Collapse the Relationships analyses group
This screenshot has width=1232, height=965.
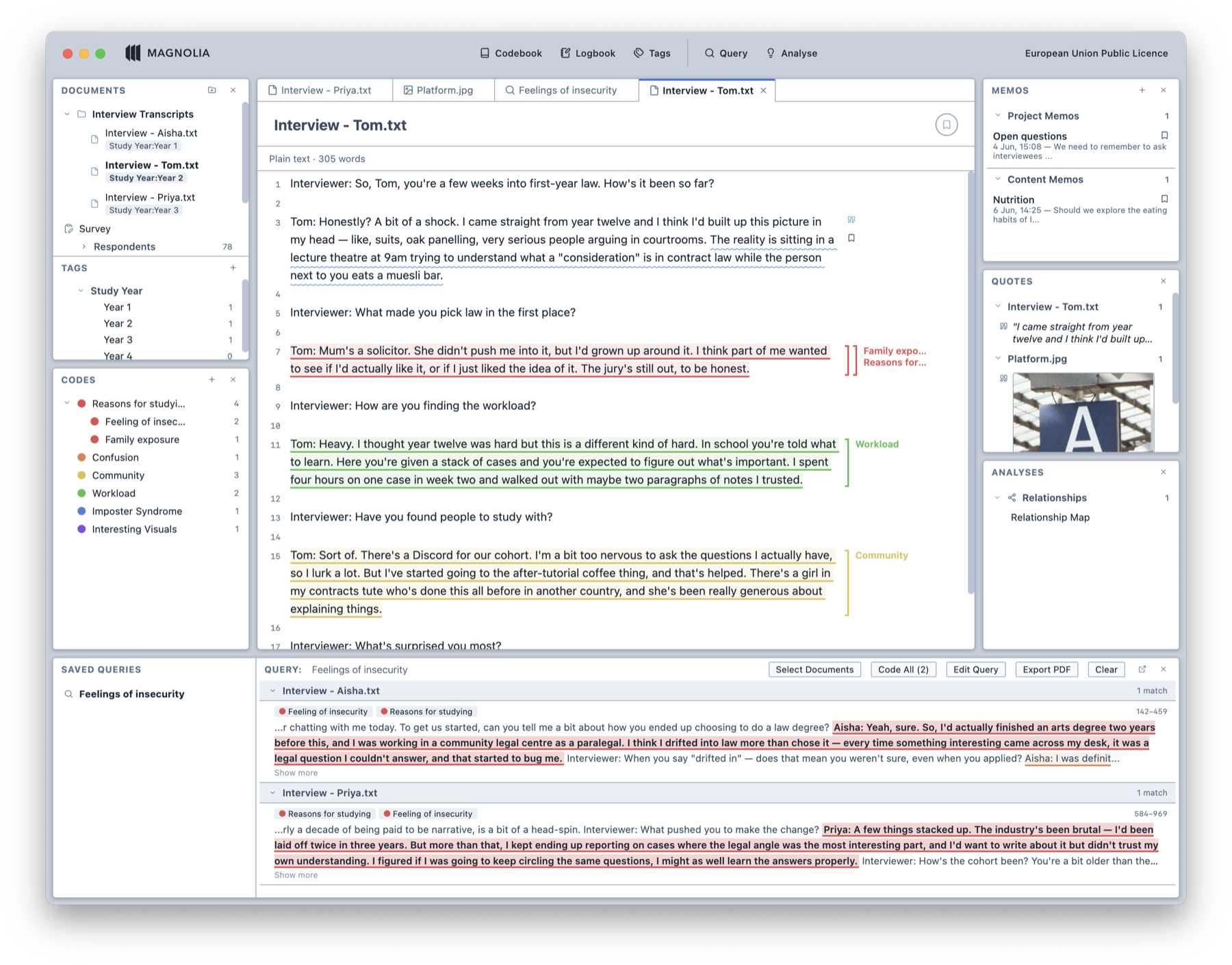tap(998, 498)
